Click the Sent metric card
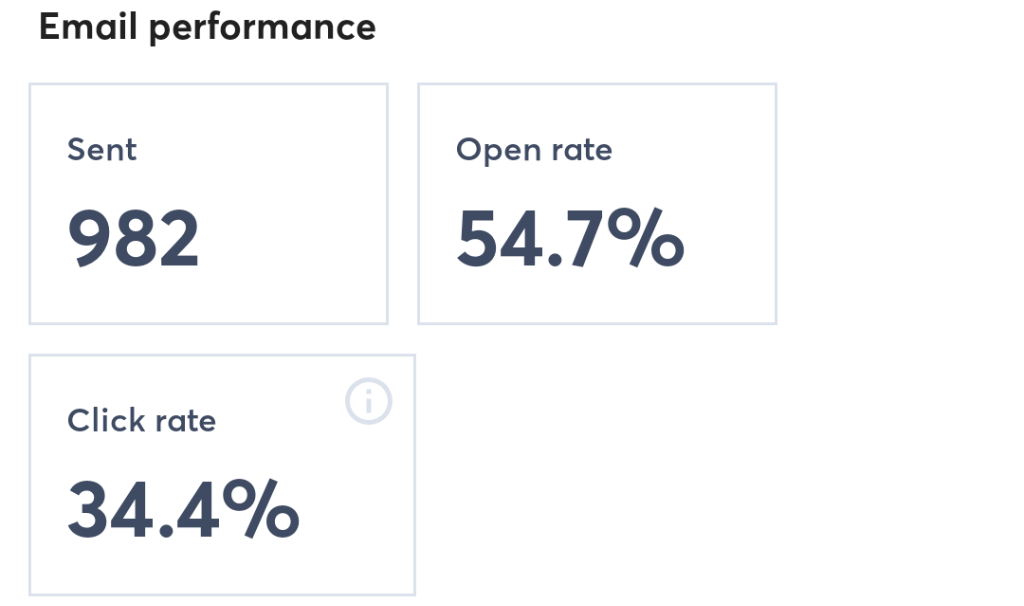This screenshot has height=606, width=1024. pos(208,205)
